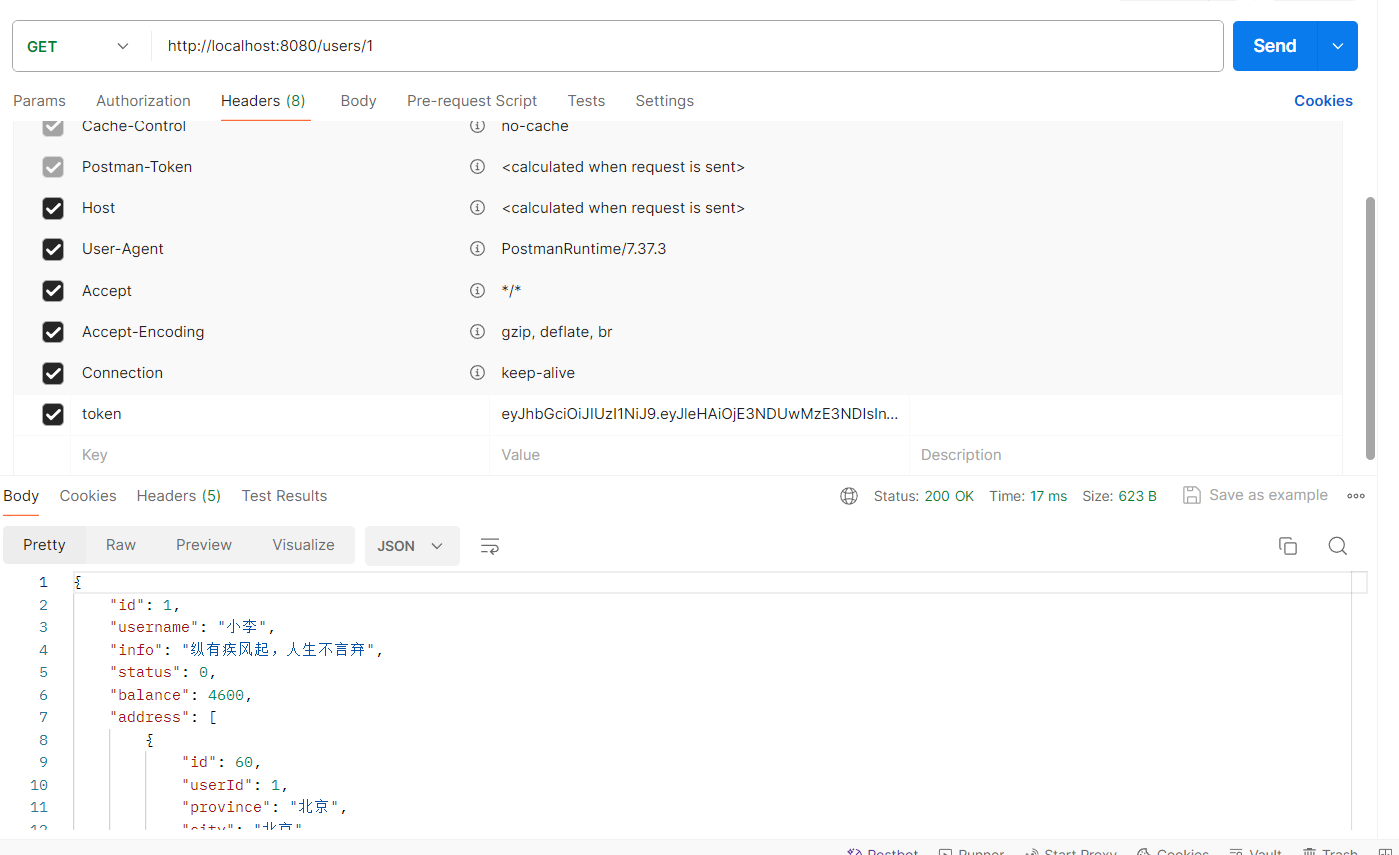Copy the response body
Image resolution: width=1399 pixels, height=855 pixels.
coord(1288,545)
